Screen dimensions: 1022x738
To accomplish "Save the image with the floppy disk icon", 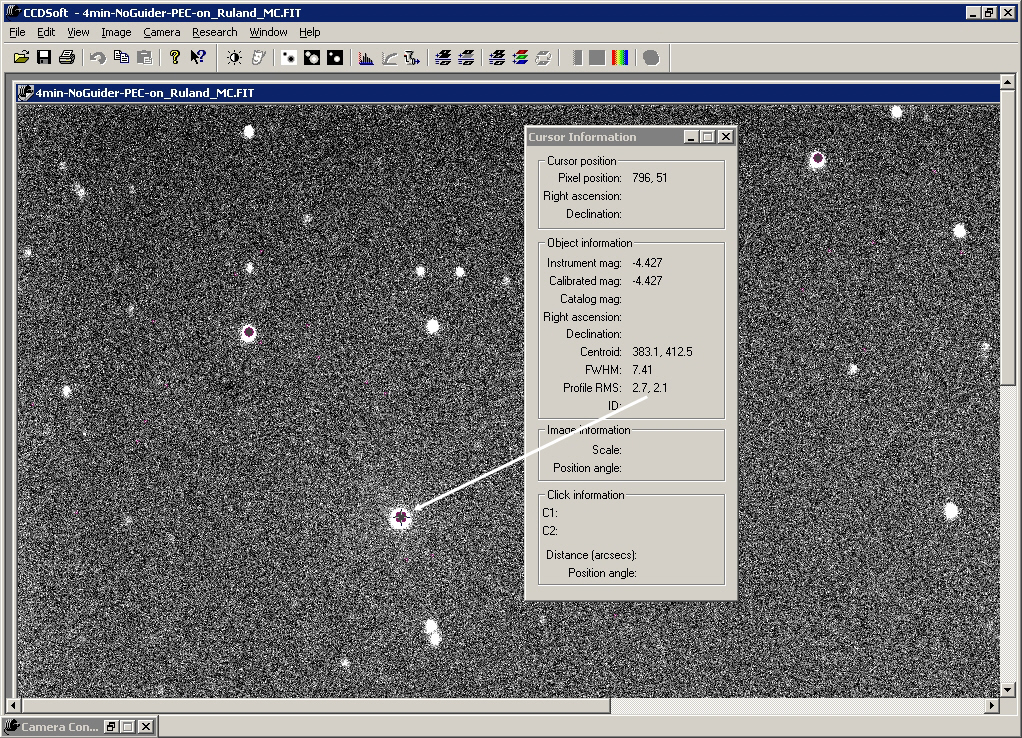I will (x=44, y=57).
